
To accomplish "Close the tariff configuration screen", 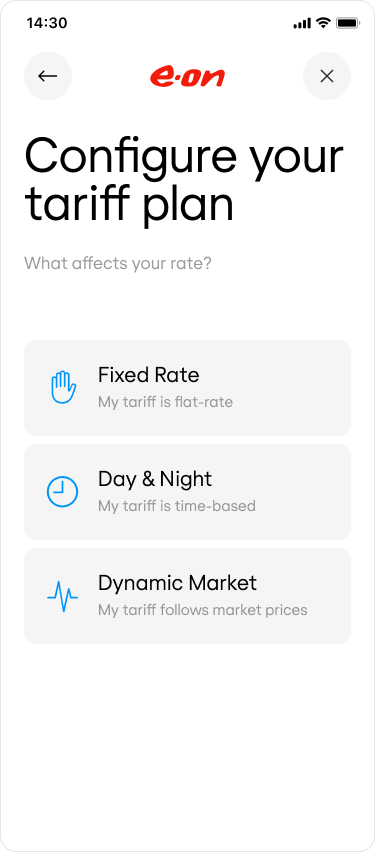I will [x=327, y=76].
